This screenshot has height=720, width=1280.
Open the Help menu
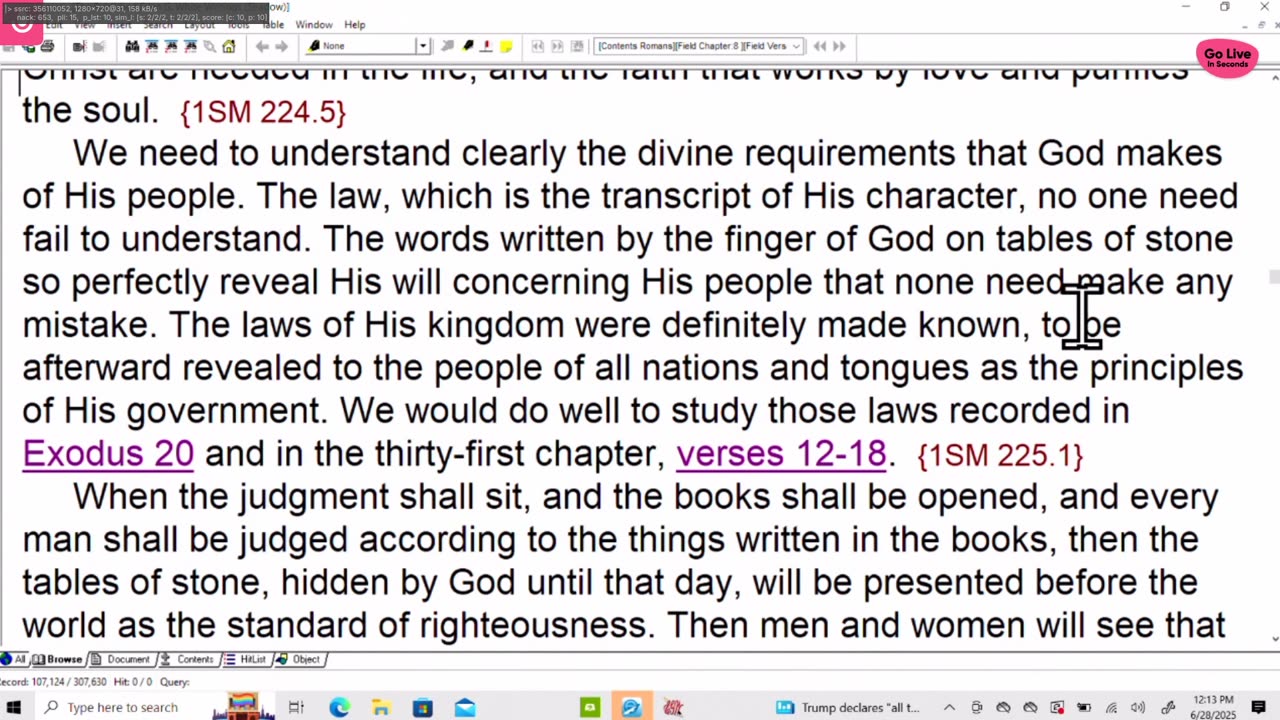click(355, 24)
